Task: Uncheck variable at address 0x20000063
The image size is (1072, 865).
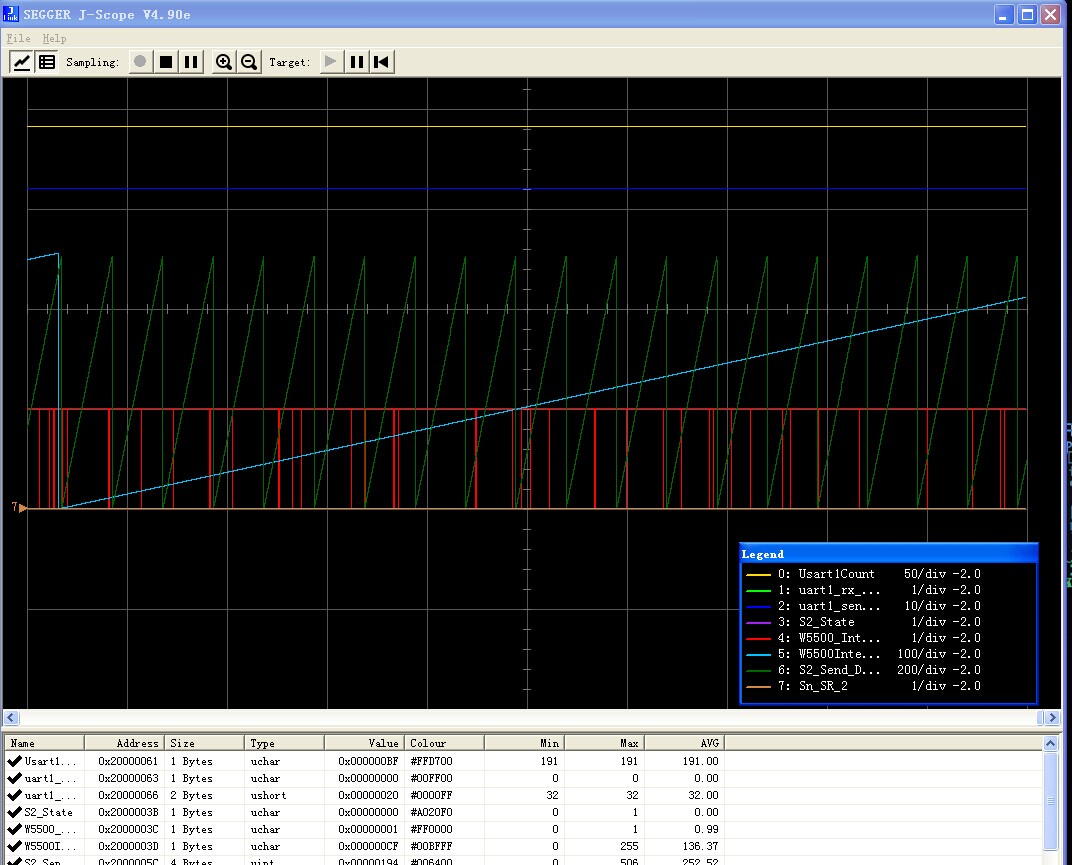Action: 14,777
